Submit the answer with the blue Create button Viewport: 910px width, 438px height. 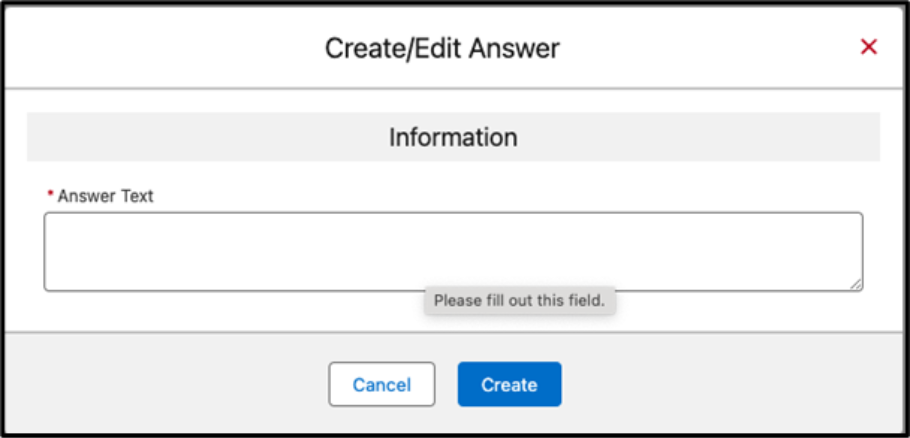[509, 384]
